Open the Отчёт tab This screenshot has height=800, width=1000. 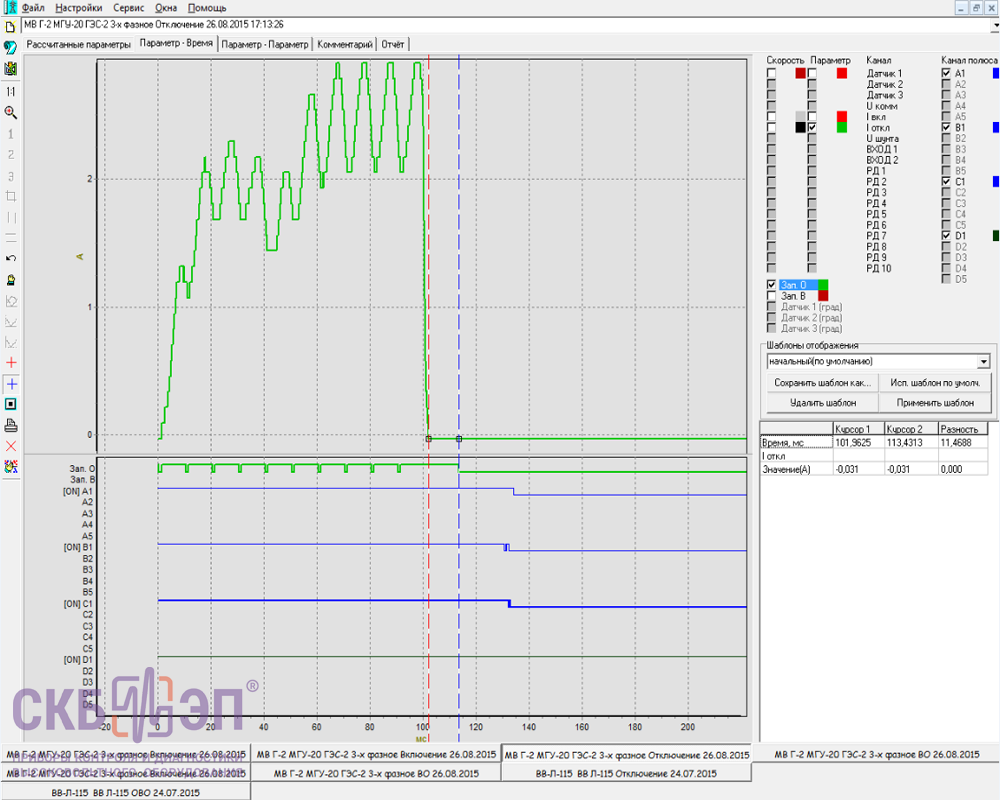pos(393,45)
